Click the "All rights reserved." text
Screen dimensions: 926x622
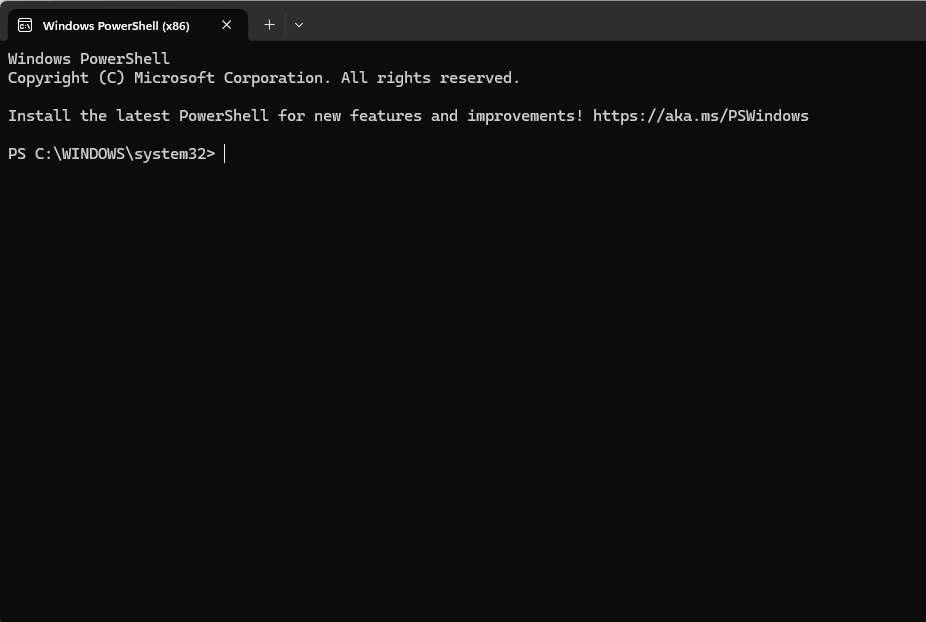coord(430,78)
